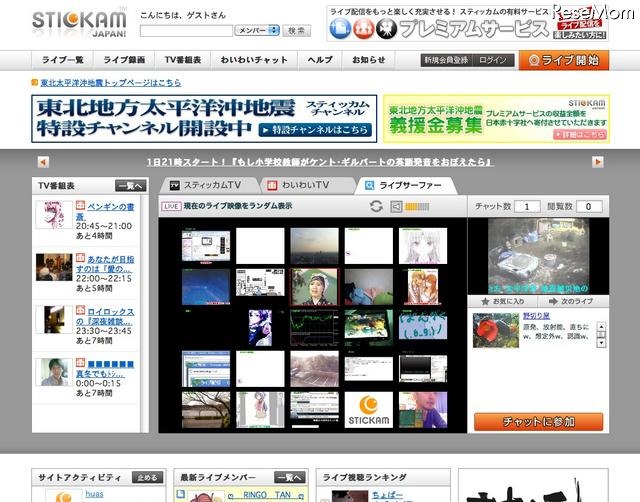Open the ちょぱー ranking link
Viewport: 640px width, 502px height.
387,495
